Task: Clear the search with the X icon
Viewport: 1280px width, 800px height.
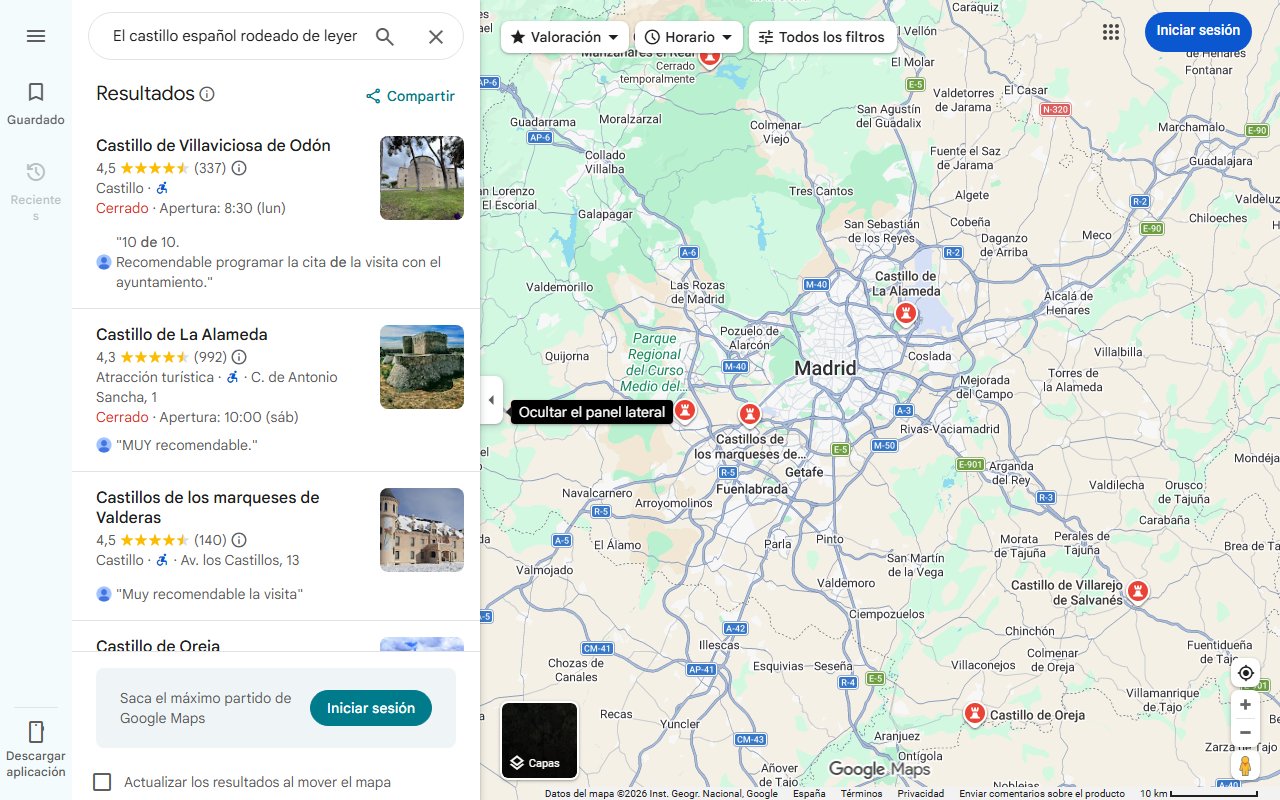Action: [436, 36]
